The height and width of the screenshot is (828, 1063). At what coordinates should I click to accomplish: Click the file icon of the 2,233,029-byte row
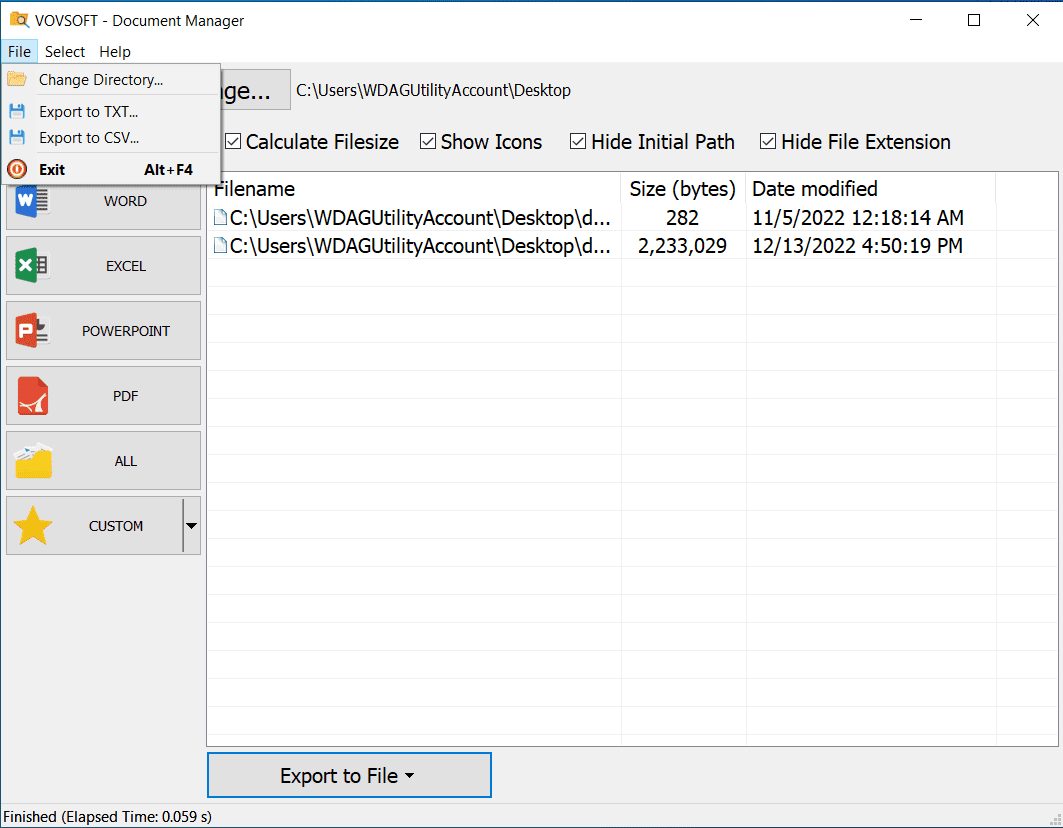coord(220,245)
